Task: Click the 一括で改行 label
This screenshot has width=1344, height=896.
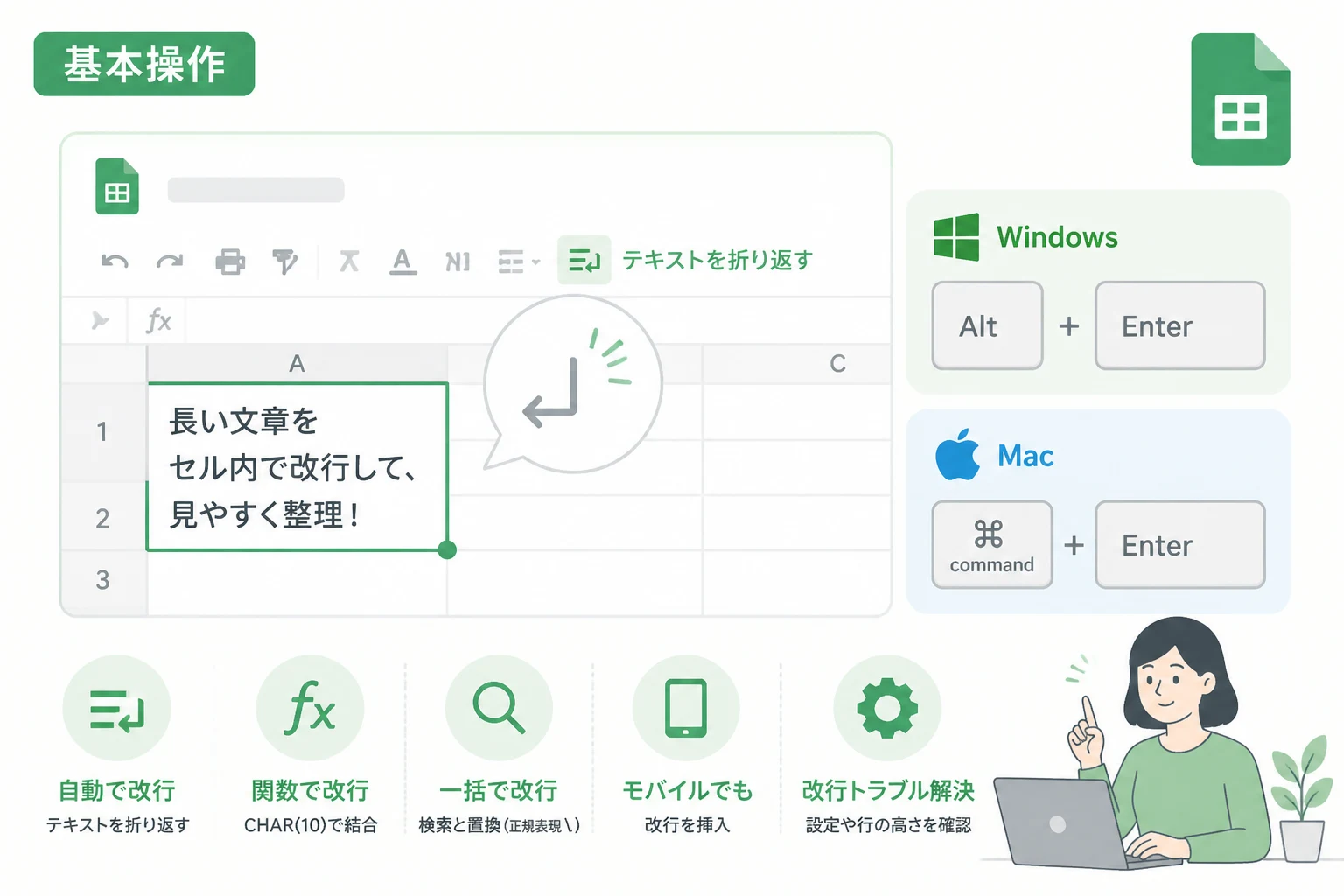Action: 499,790
